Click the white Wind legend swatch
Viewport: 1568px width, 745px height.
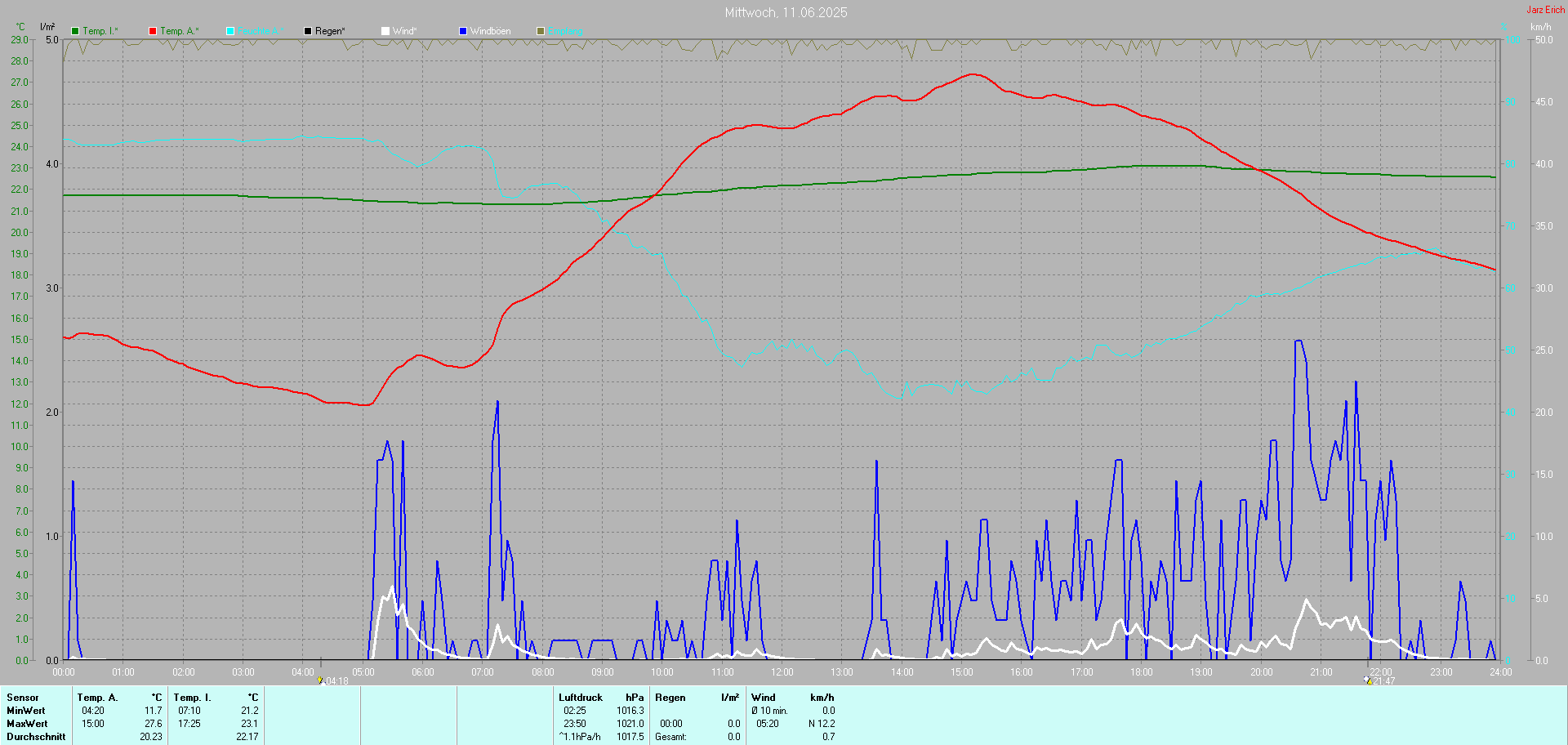click(x=385, y=31)
